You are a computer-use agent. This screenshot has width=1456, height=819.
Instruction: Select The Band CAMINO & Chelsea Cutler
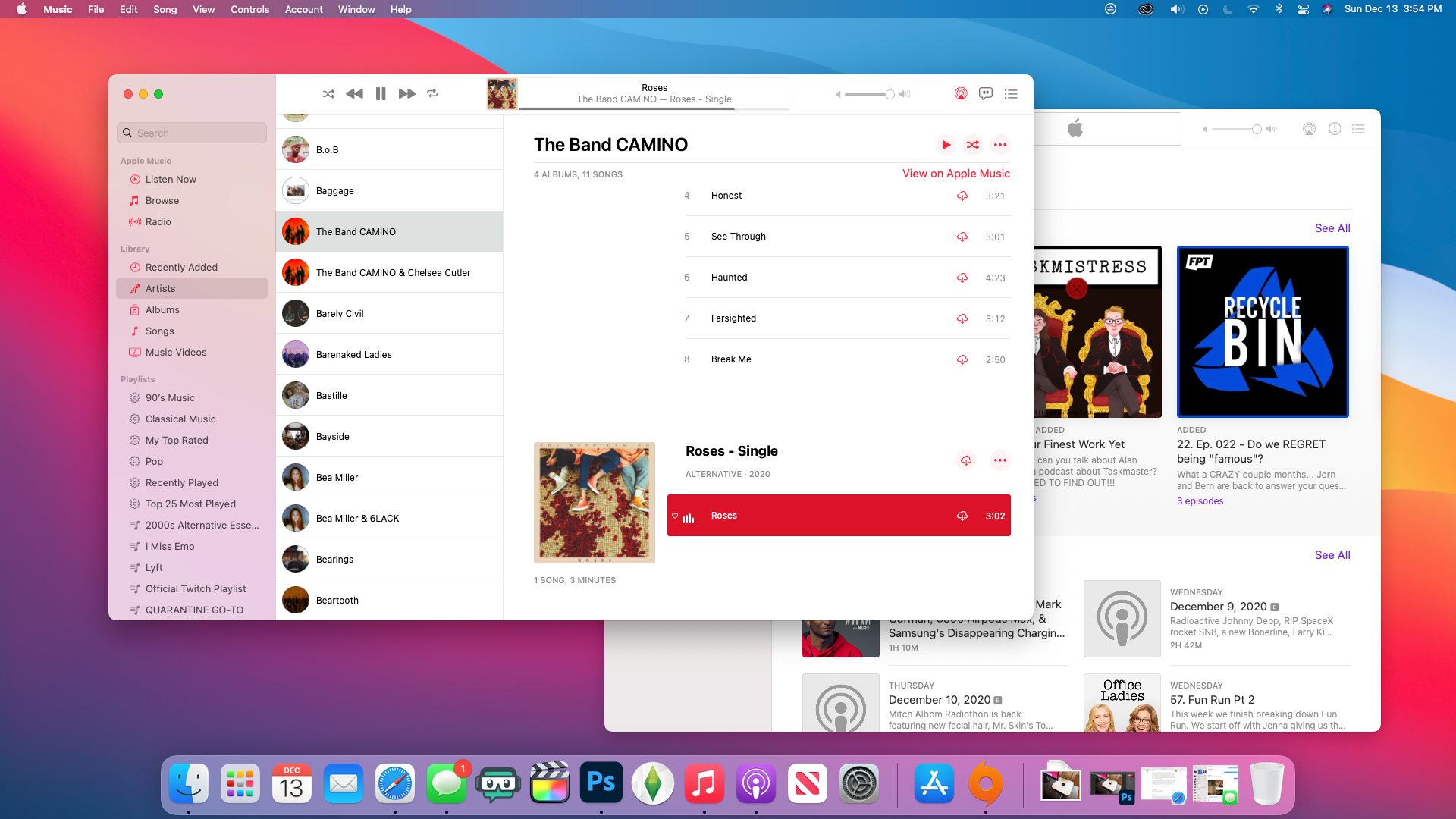(389, 272)
